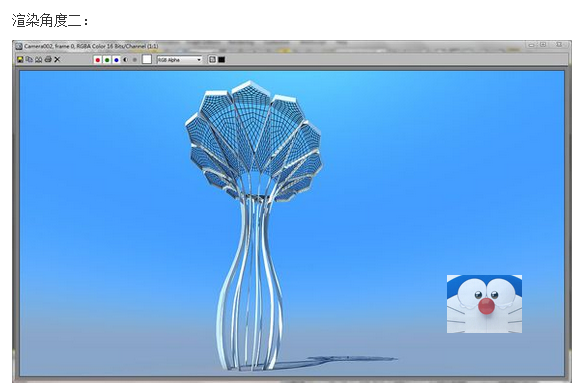The width and height of the screenshot is (572, 383).
Task: Toggle the monochrome display button
Action: click(x=135, y=60)
